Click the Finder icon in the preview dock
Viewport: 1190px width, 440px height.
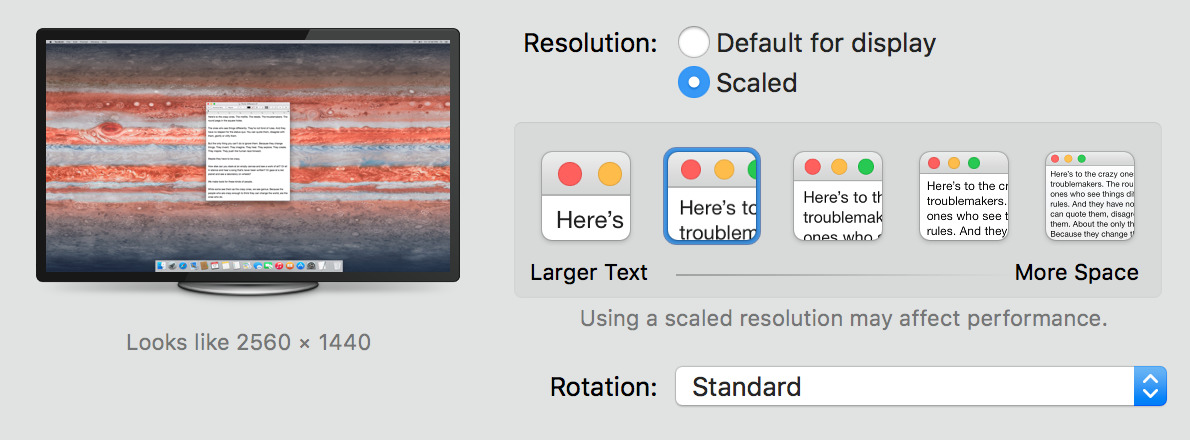click(162, 266)
